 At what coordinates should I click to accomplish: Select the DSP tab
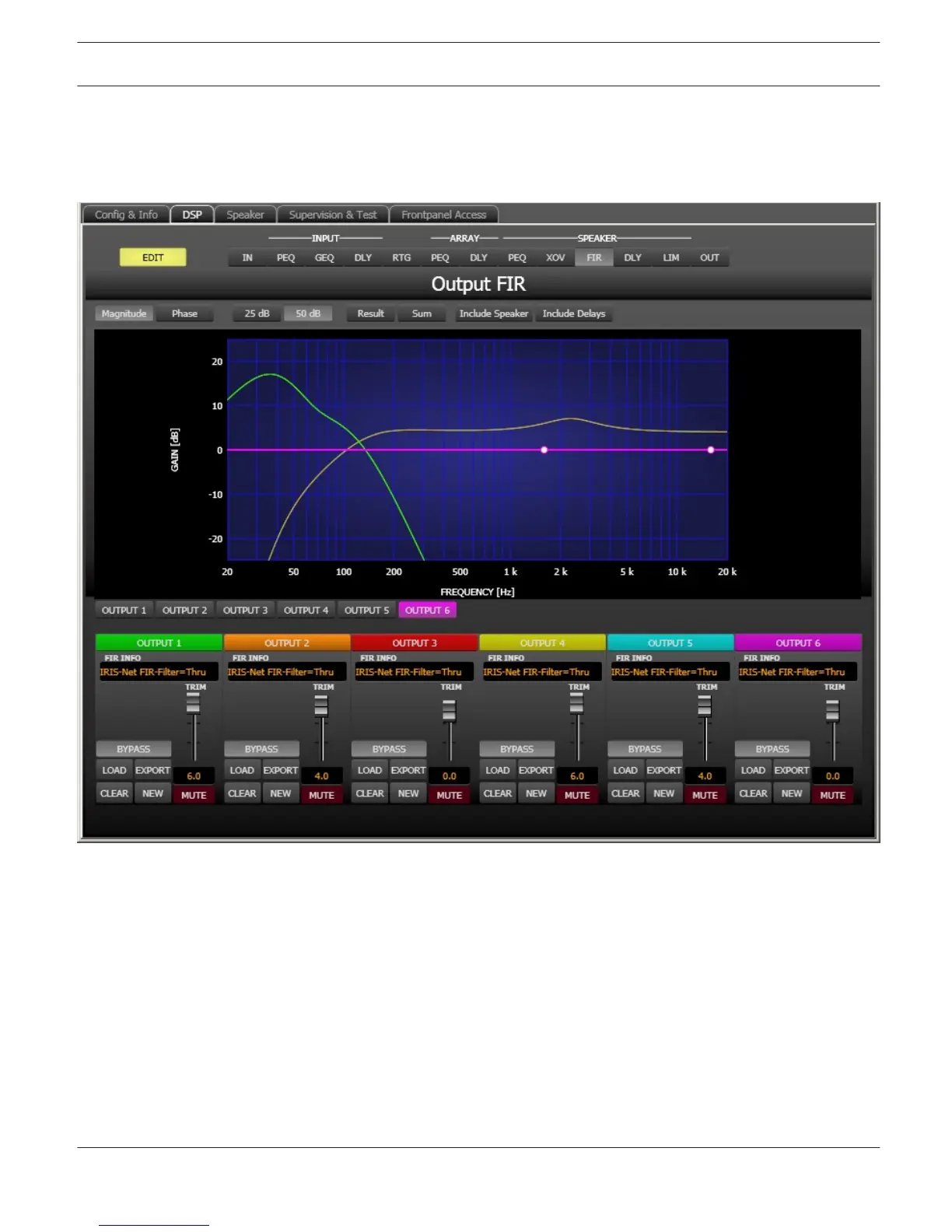[192, 215]
